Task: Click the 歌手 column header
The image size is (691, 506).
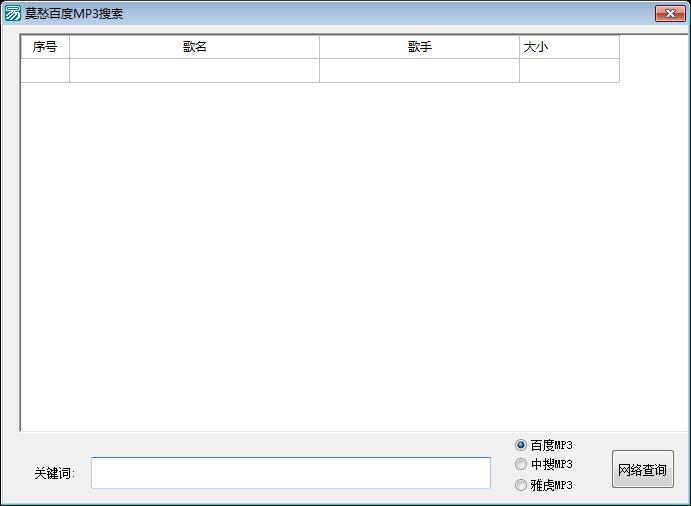Action: [420, 47]
